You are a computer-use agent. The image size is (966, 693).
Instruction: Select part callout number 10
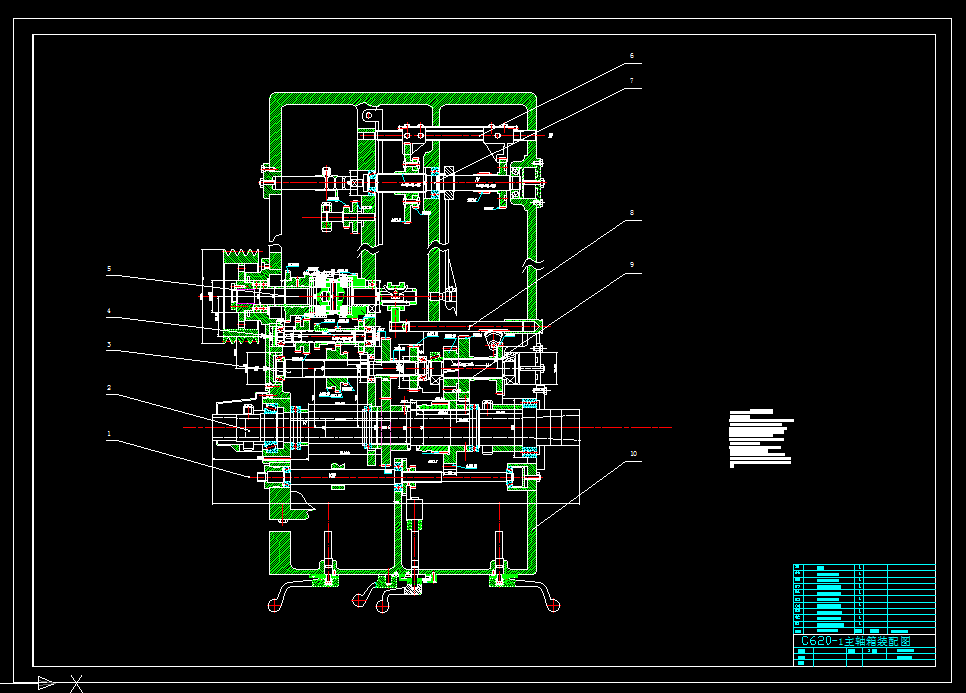coord(633,453)
